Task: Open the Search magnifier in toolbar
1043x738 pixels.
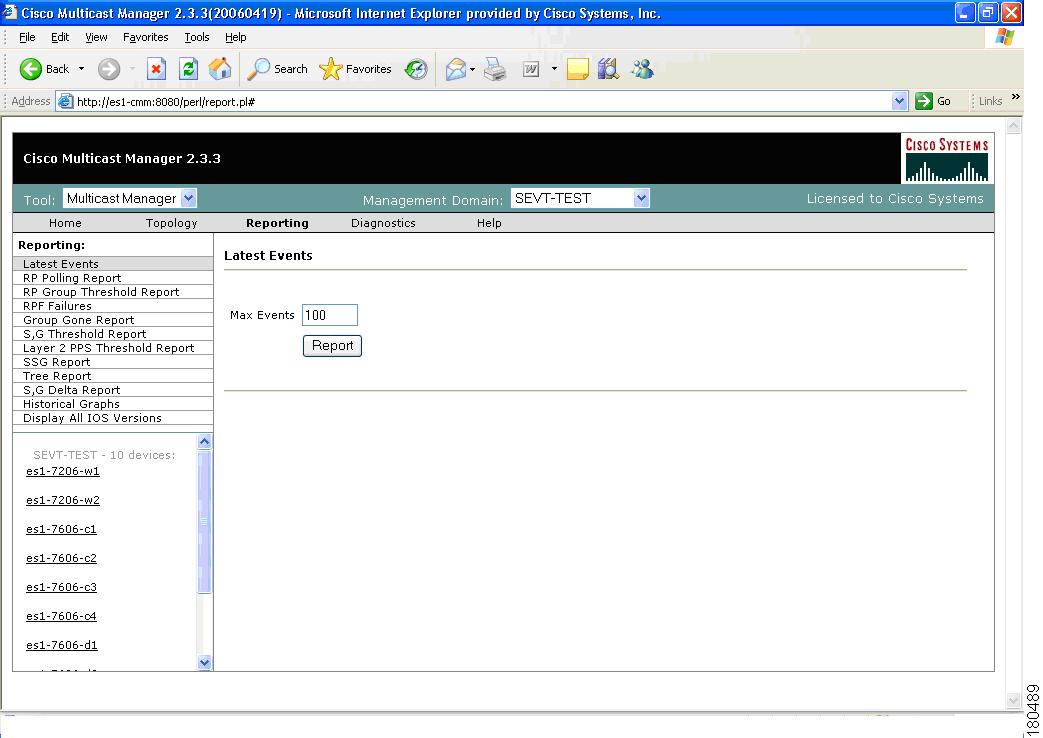Action: (x=277, y=69)
